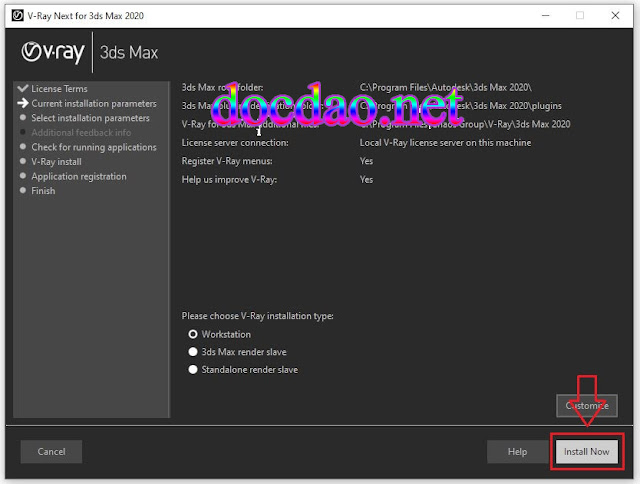This screenshot has height=484, width=640.
Task: Select the Finish step
Action: click(x=43, y=191)
